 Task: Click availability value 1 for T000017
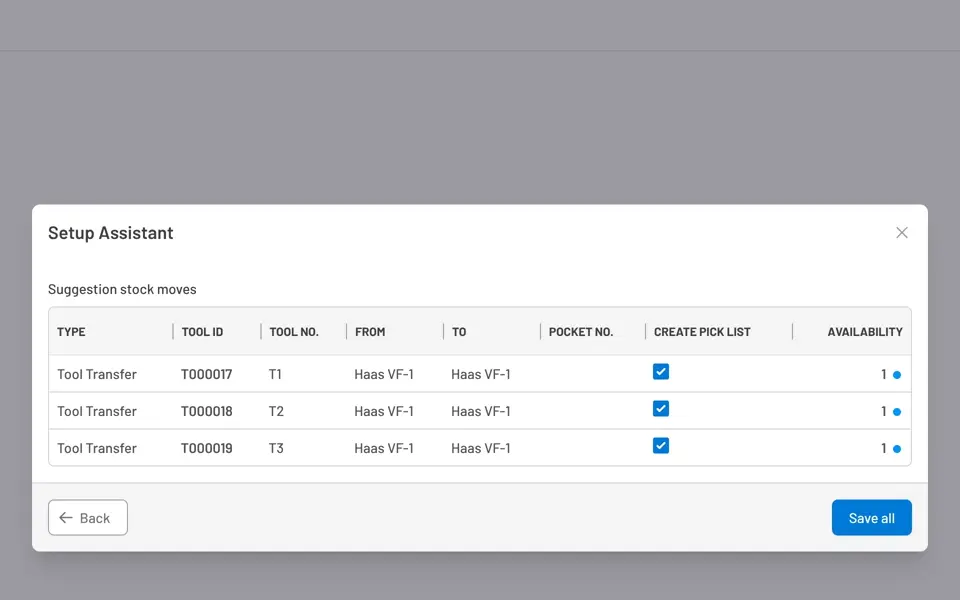click(x=883, y=374)
